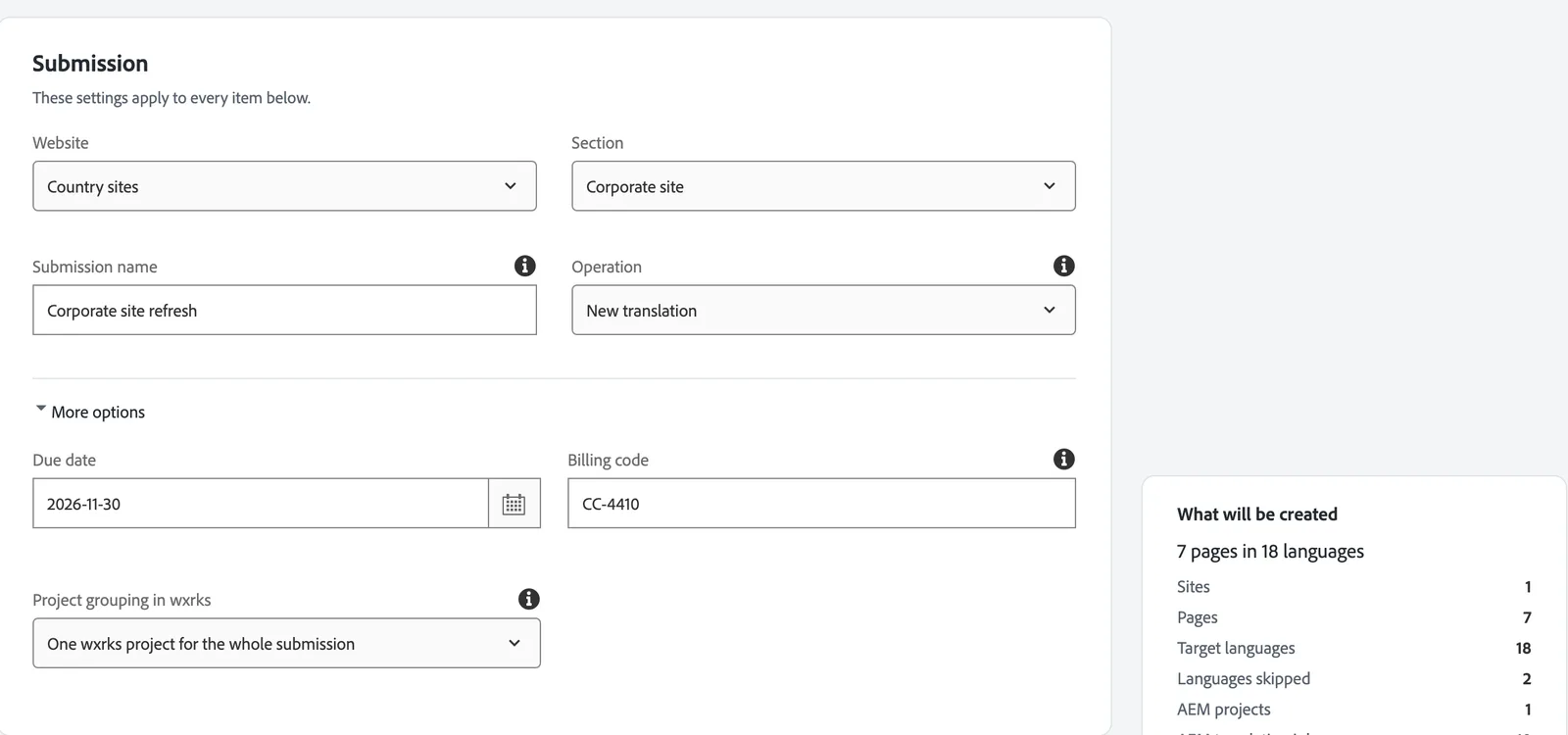Click the 'Submission' section heading
Screen dimensions: 1568x735
tap(90, 64)
